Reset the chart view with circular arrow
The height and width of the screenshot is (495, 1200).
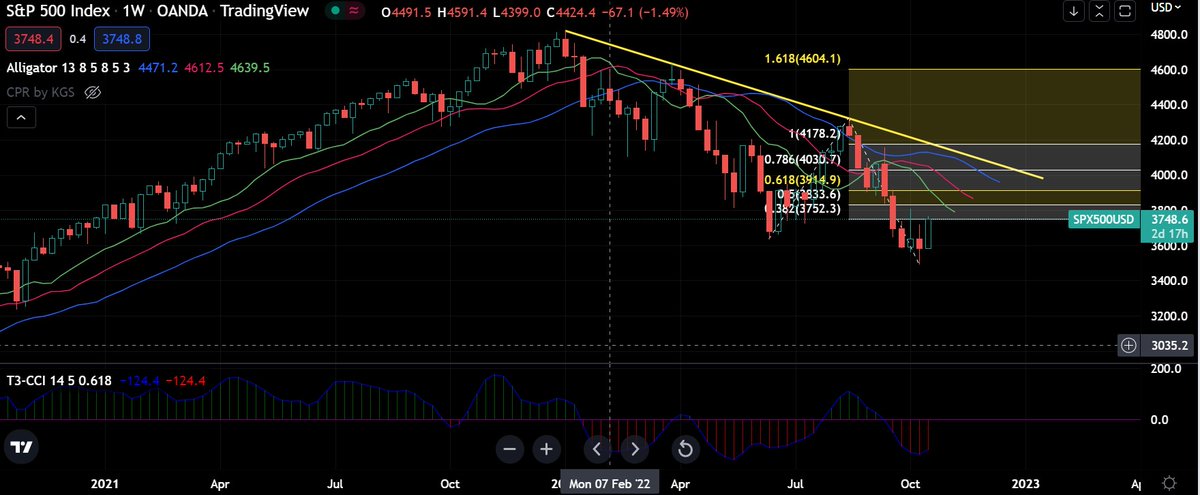point(685,449)
